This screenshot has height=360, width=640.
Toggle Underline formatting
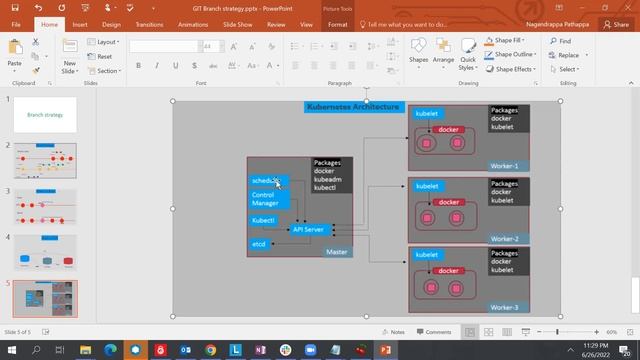click(176, 66)
